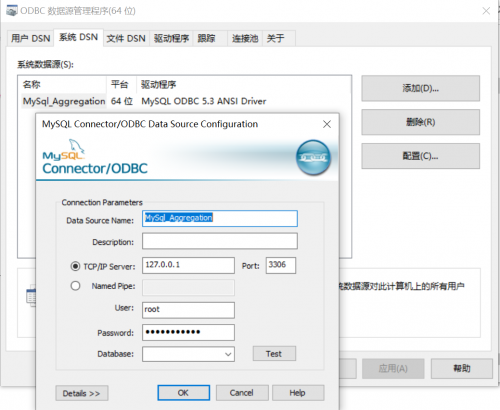Click the TCP/IP Server address field

click(188, 265)
